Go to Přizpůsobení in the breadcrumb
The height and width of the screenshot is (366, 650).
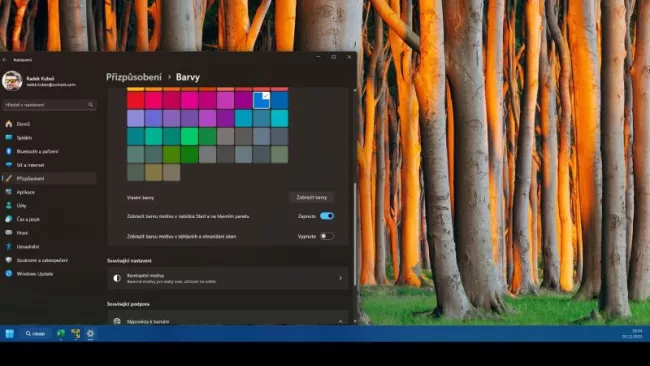(134, 77)
